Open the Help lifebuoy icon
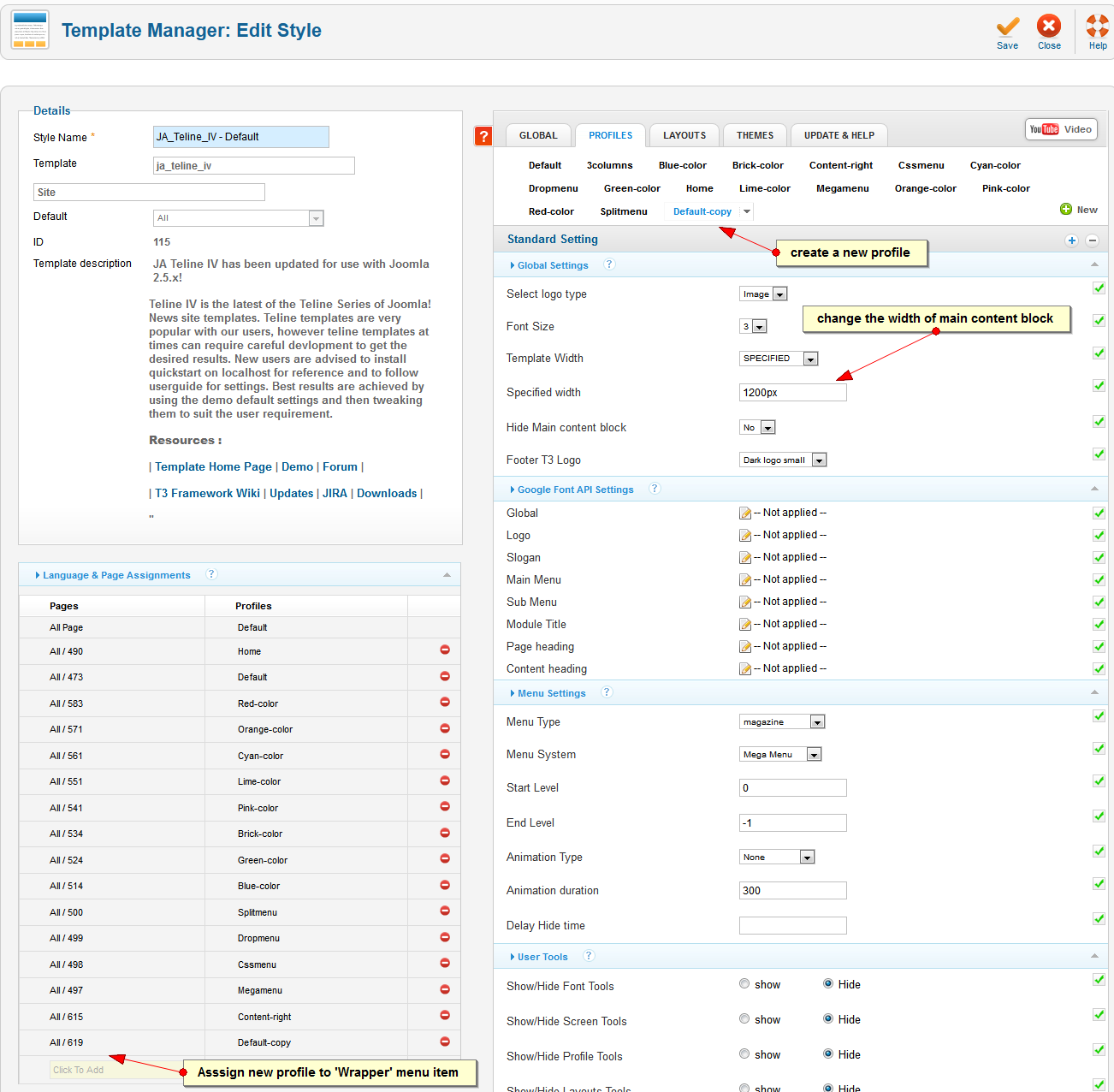The width and height of the screenshot is (1114, 1092). [1097, 27]
